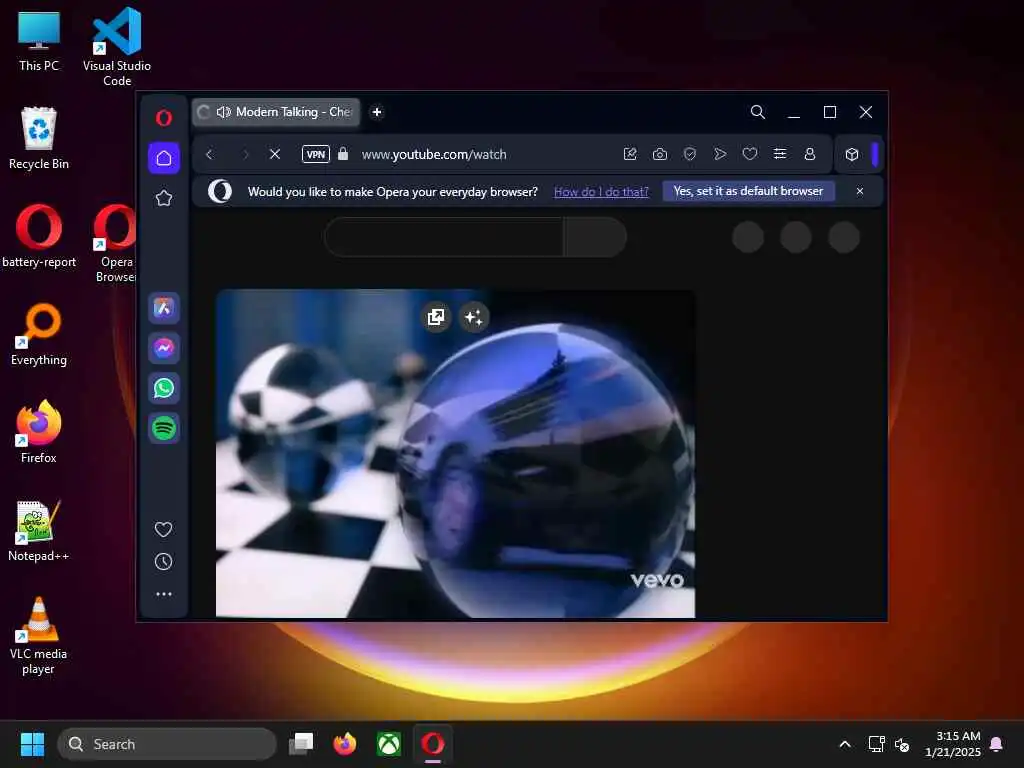Open the clock showing 3:15 AM
This screenshot has width=1024, height=768.
[953, 744]
